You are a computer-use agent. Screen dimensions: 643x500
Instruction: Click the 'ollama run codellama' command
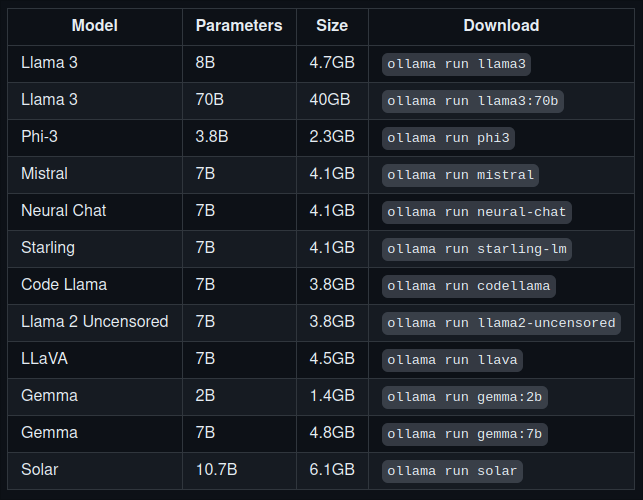[468, 286]
